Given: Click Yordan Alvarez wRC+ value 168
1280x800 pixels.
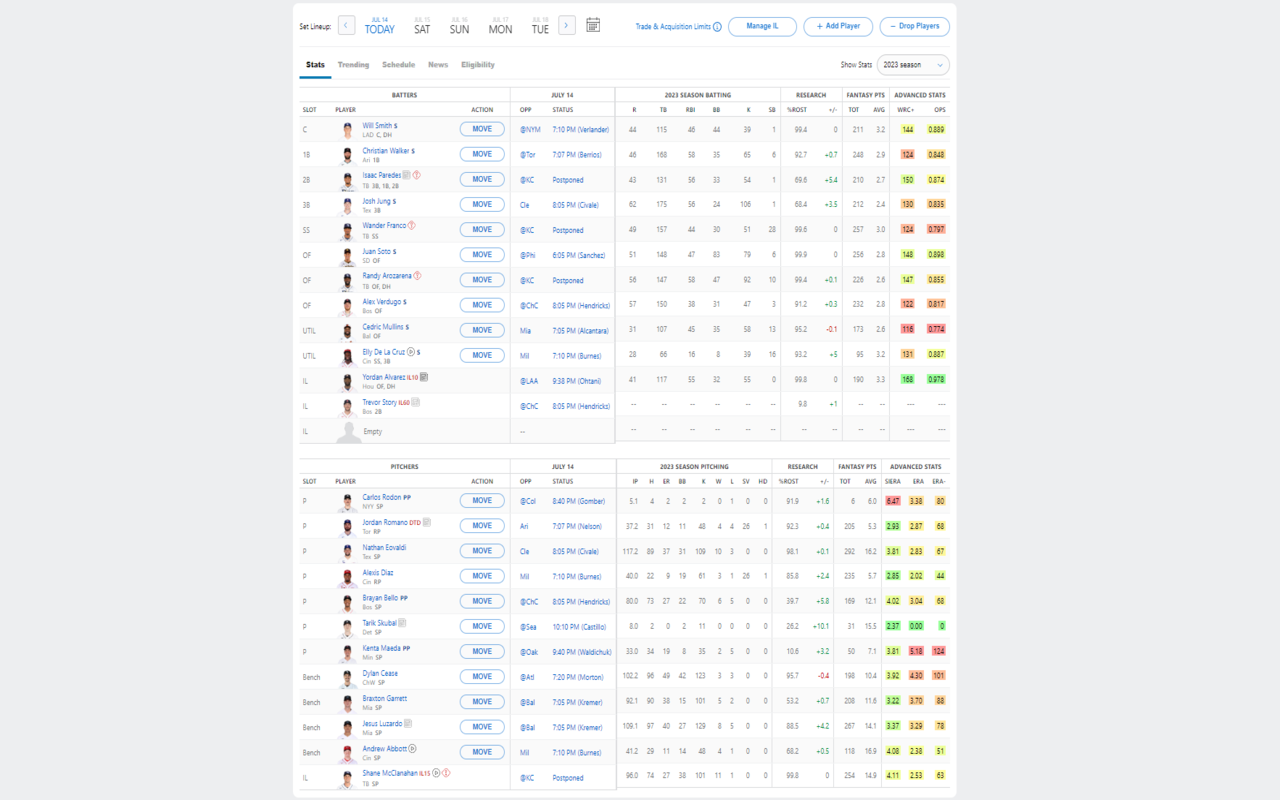Looking at the screenshot, I should click(907, 380).
